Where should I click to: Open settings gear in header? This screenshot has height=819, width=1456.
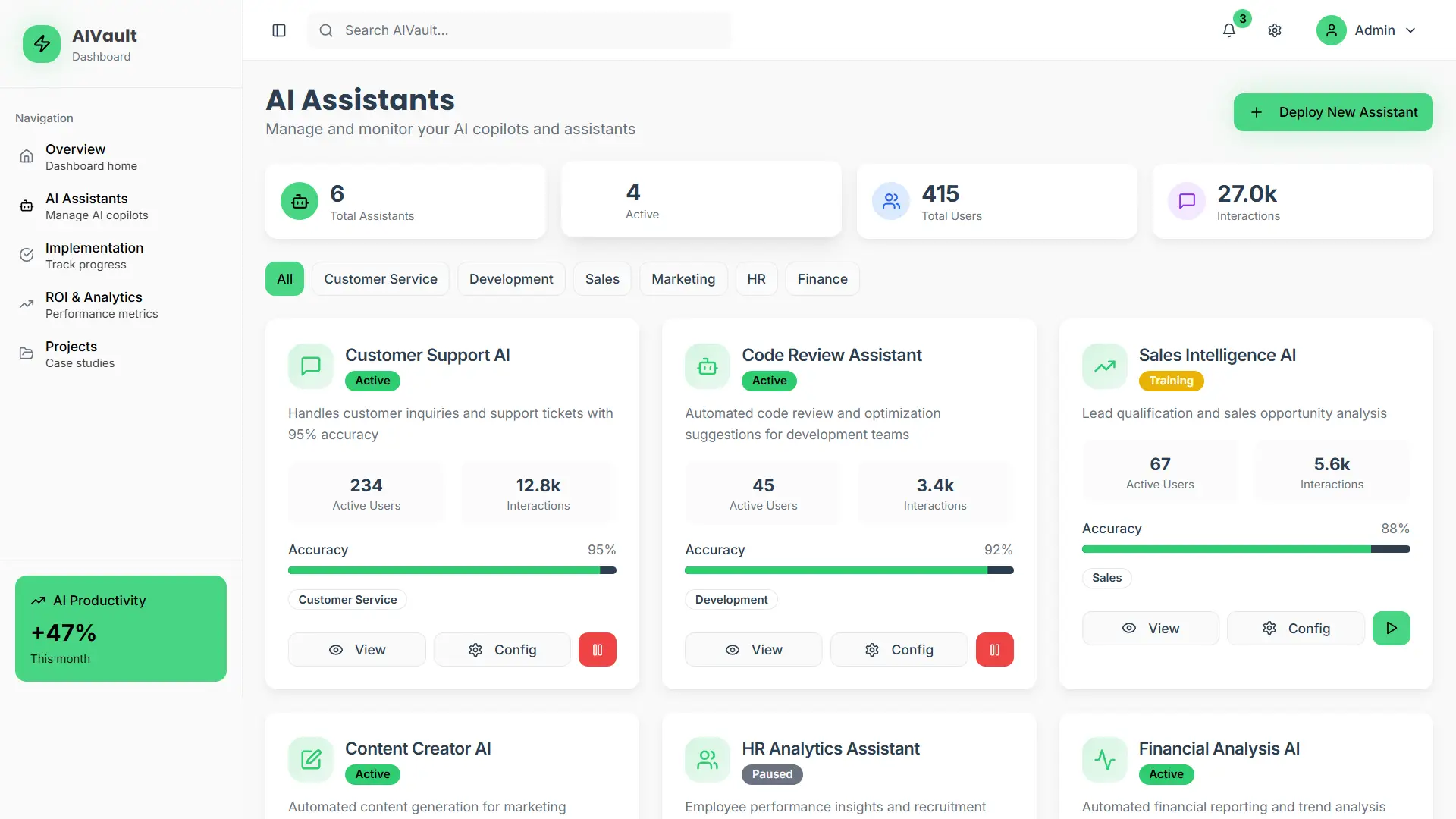(1275, 30)
